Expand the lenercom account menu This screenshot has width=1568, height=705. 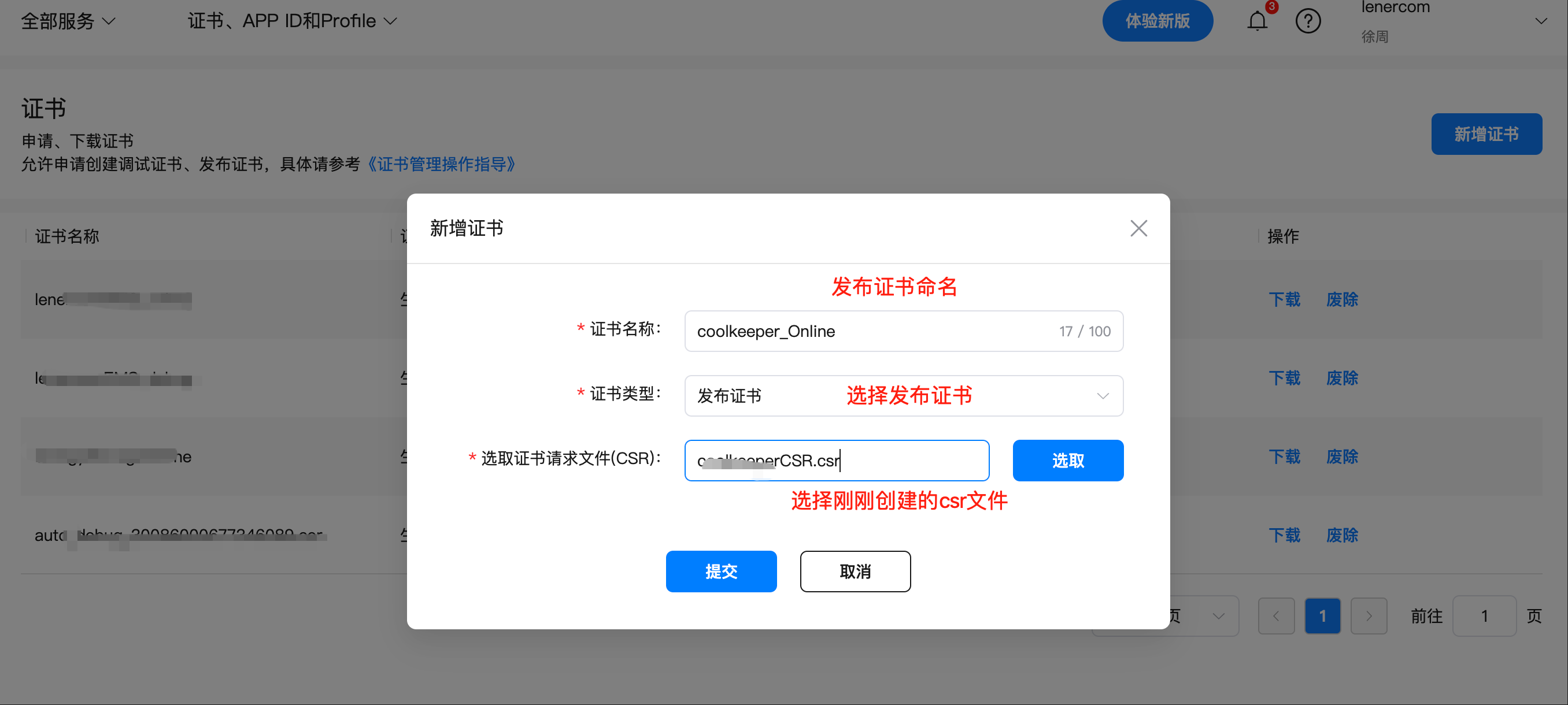1541,21
